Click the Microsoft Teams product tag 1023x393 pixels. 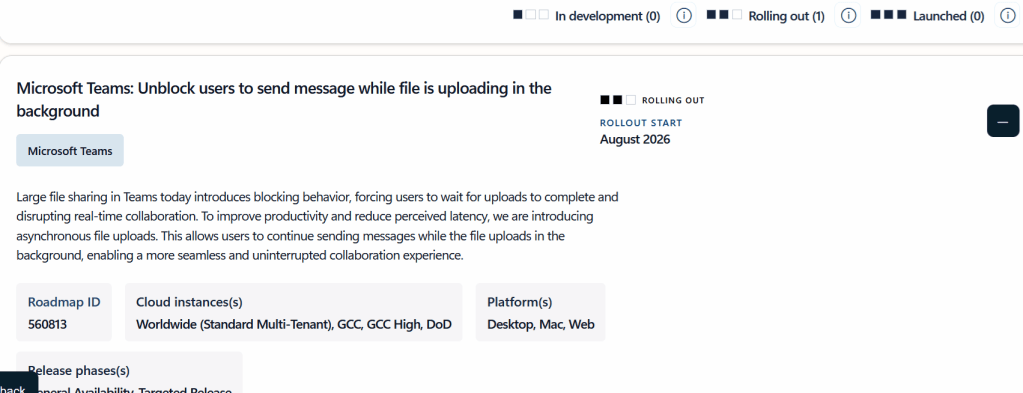click(x=70, y=151)
